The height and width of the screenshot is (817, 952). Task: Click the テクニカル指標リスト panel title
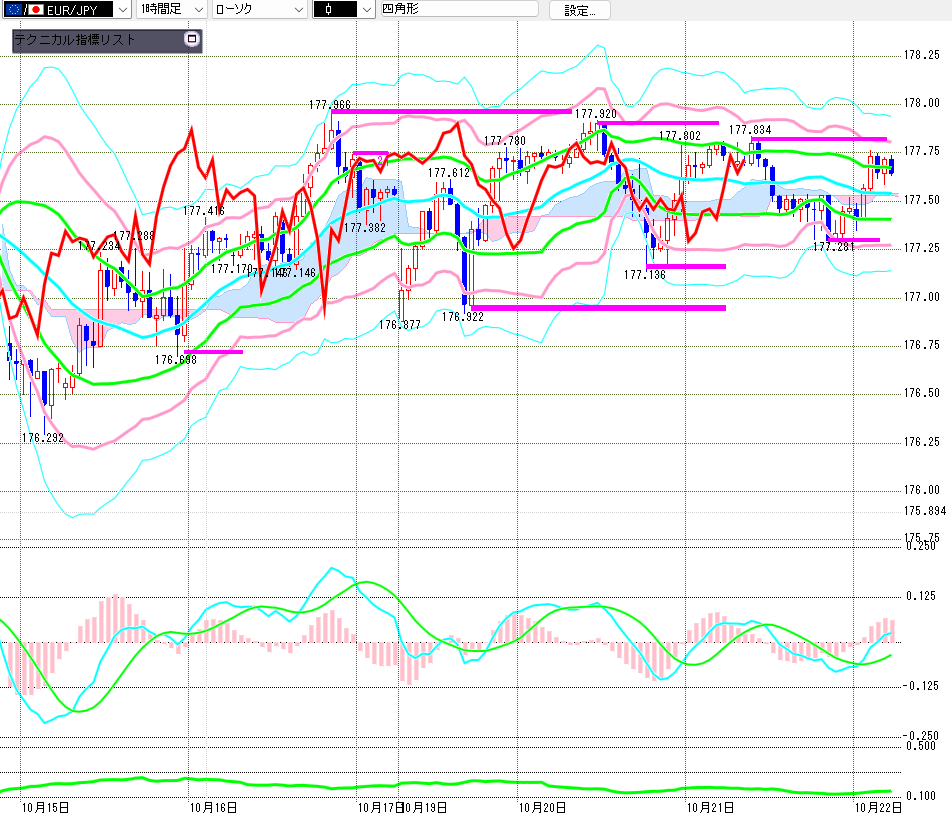click(75, 40)
